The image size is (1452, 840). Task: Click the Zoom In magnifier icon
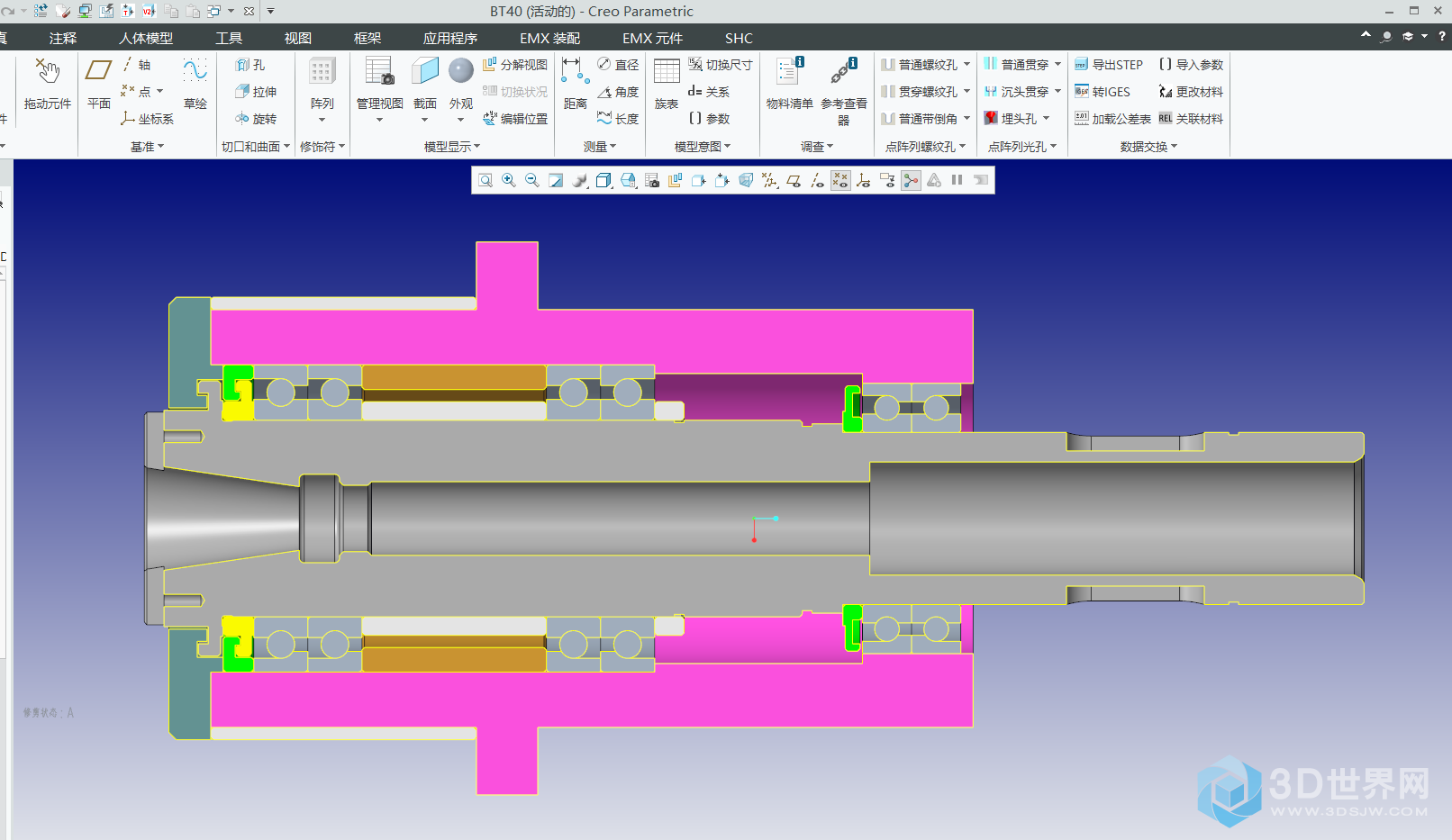509,180
